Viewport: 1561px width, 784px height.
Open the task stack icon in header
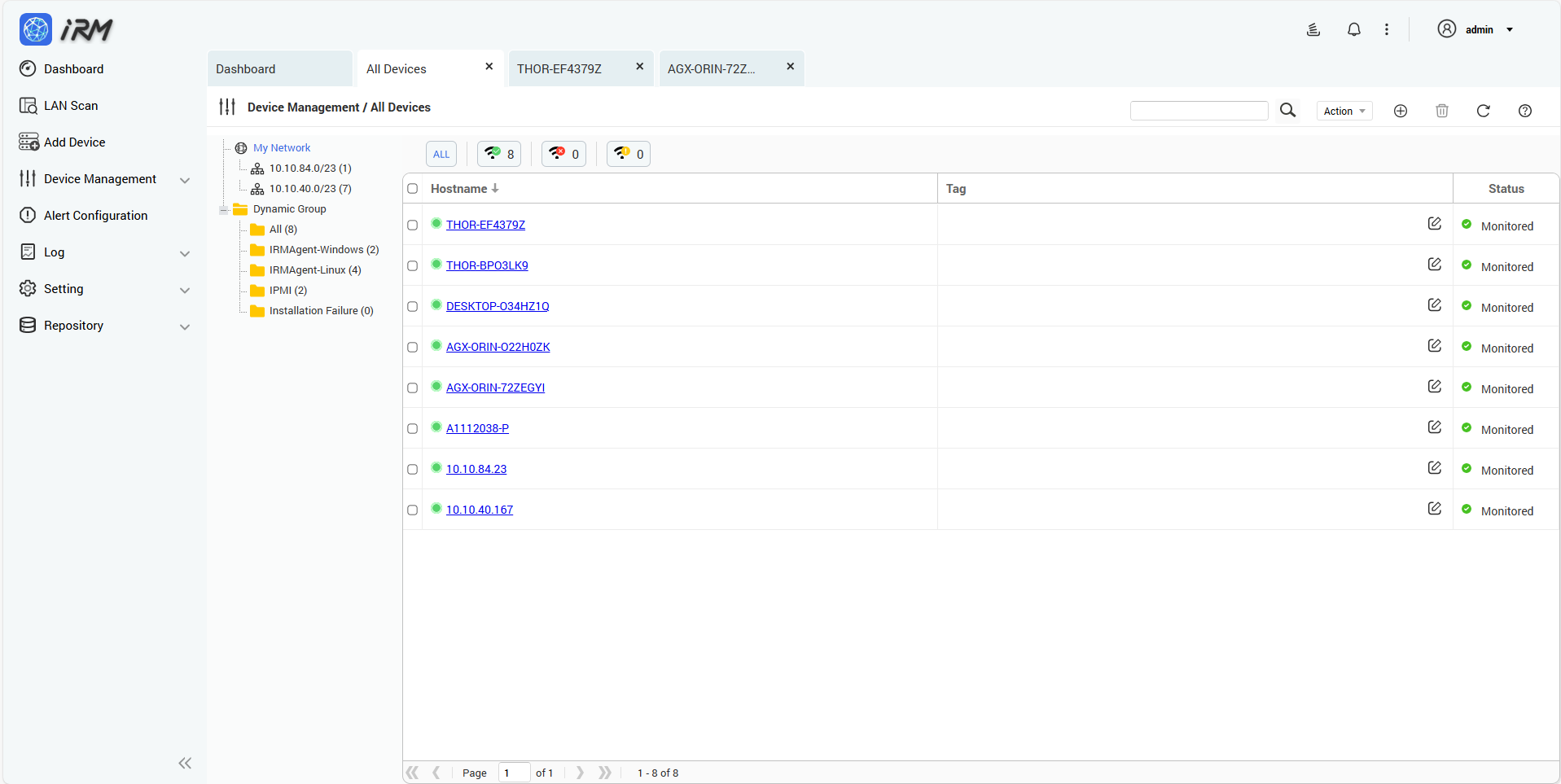click(x=1313, y=29)
